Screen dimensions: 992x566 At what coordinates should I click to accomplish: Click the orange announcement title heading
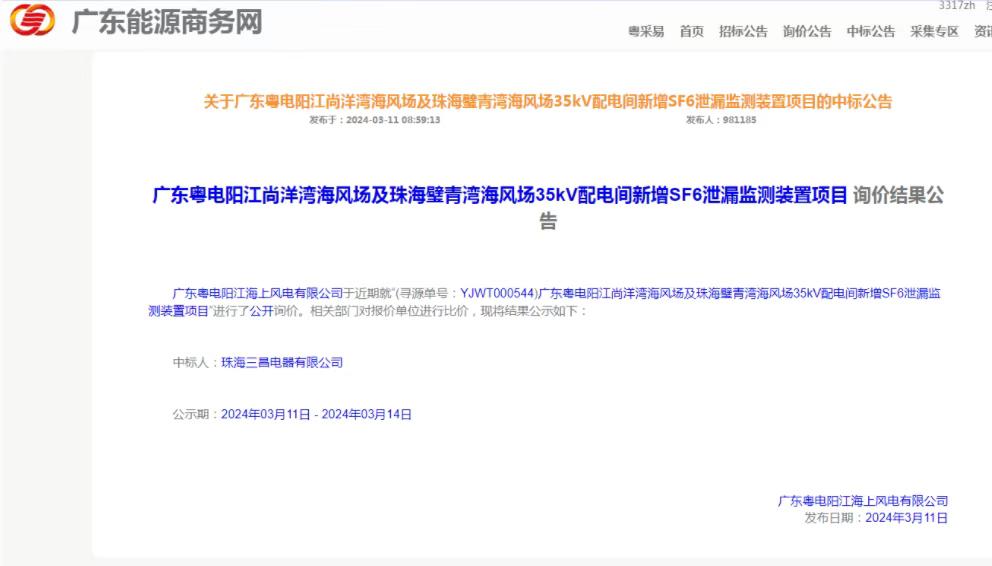tap(547, 101)
